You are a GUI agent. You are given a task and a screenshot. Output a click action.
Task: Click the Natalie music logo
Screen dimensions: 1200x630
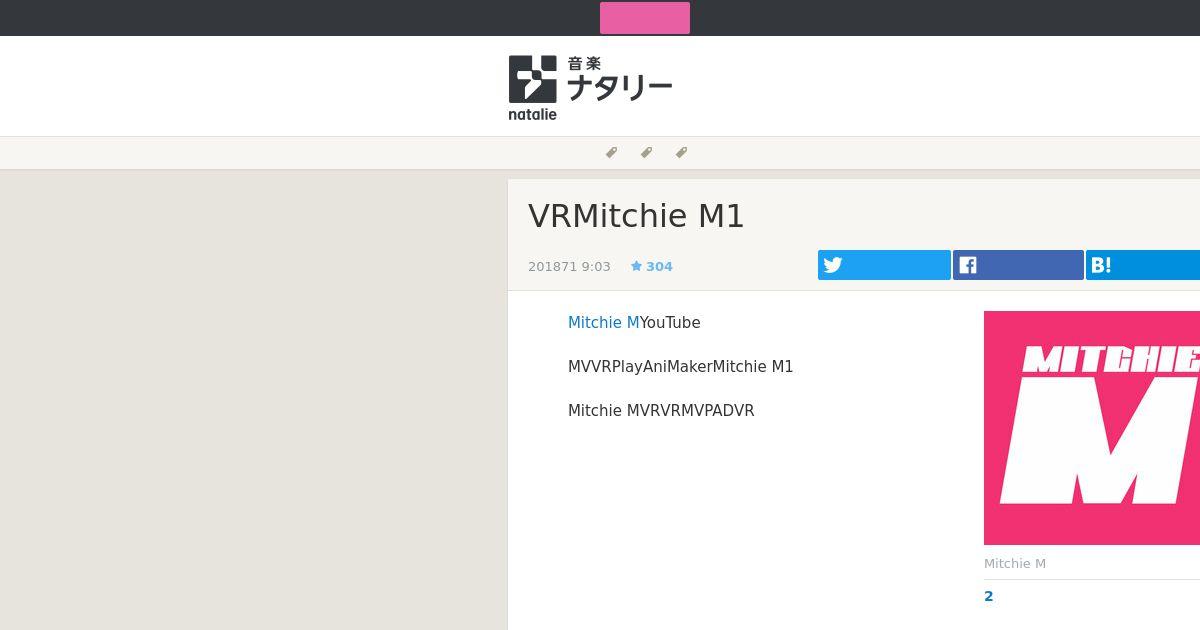590,87
